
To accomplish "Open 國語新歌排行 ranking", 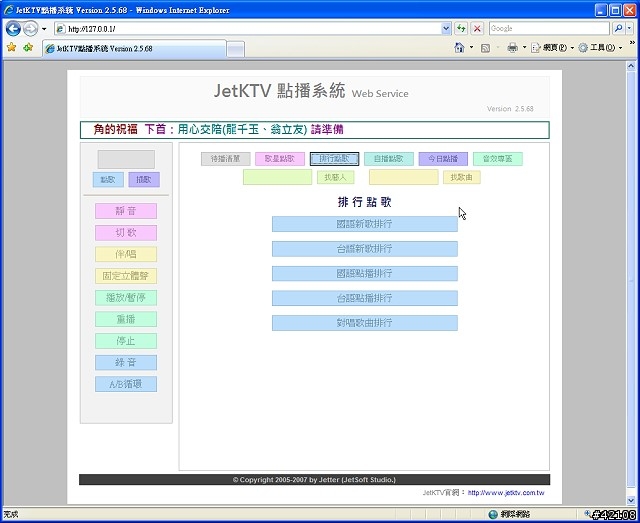I will 365,224.
